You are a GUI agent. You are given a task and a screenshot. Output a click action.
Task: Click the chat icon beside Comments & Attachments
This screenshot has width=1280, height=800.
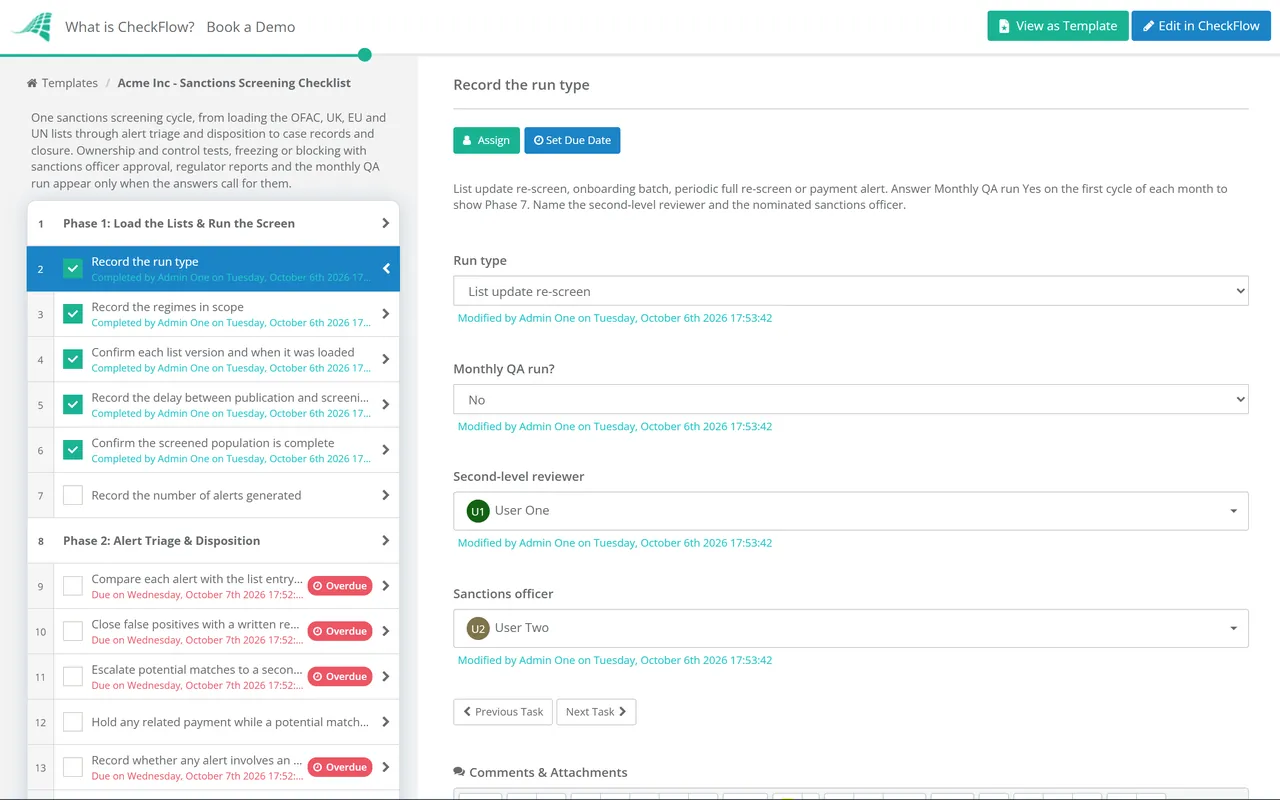pyautogui.click(x=459, y=772)
